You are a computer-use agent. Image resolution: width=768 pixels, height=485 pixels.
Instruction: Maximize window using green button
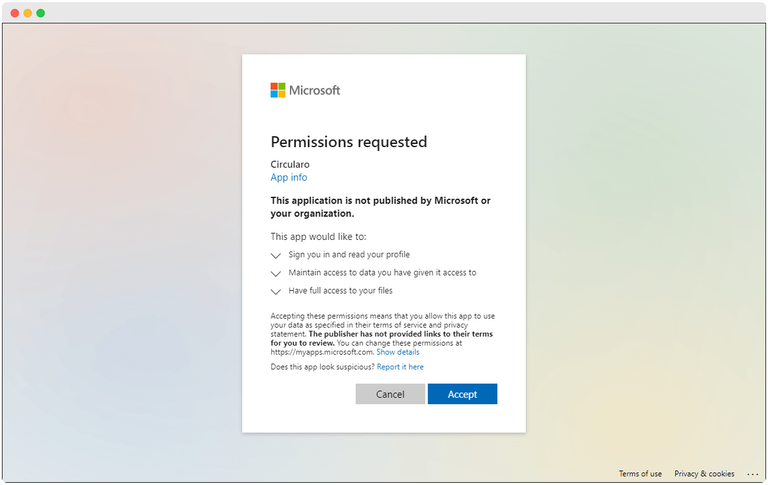coord(41,13)
